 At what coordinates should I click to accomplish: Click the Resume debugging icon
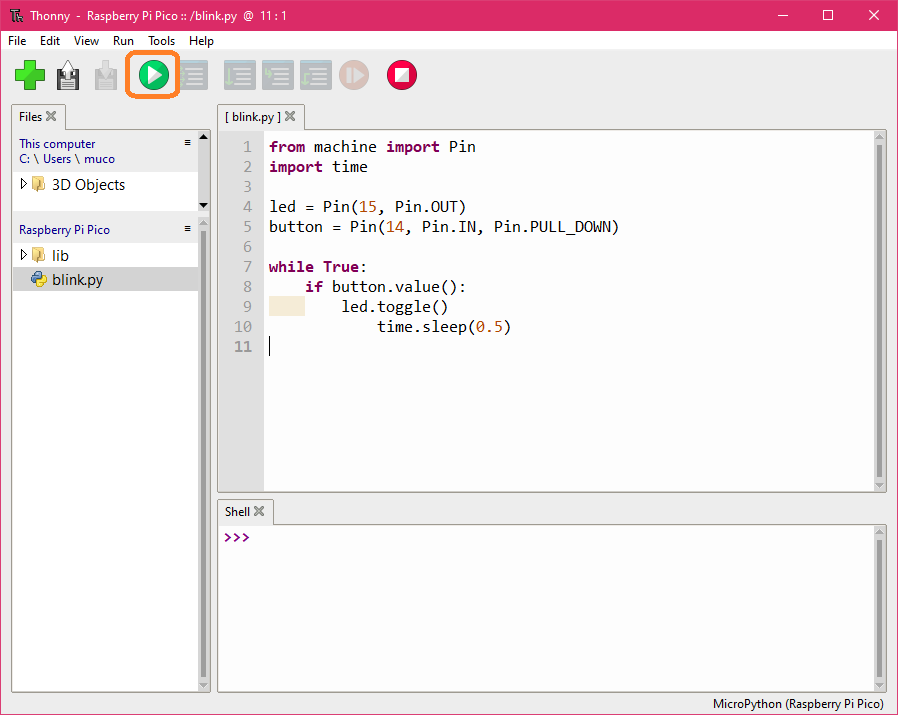tap(354, 75)
